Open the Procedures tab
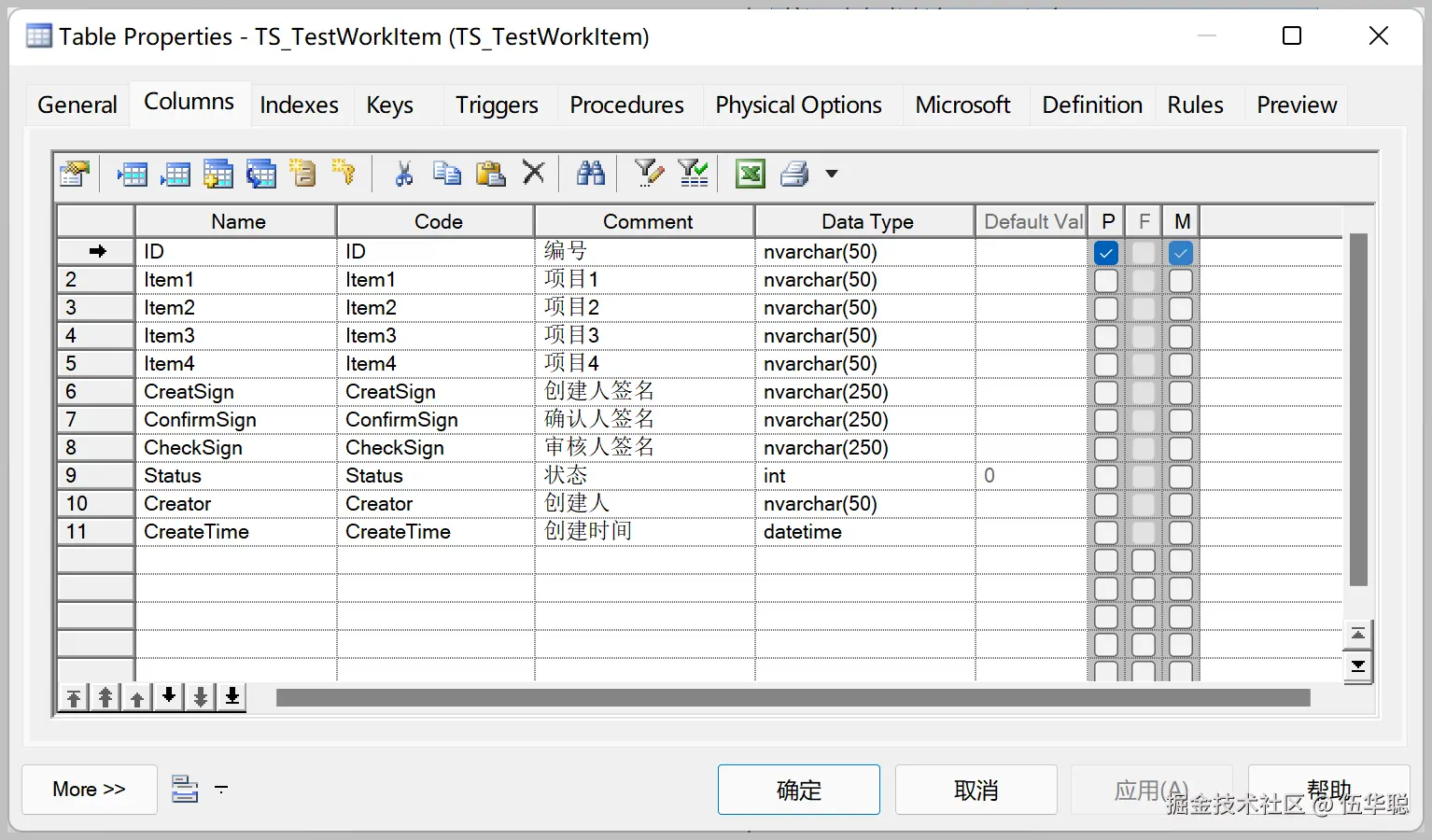This screenshot has width=1432, height=840. (x=626, y=105)
